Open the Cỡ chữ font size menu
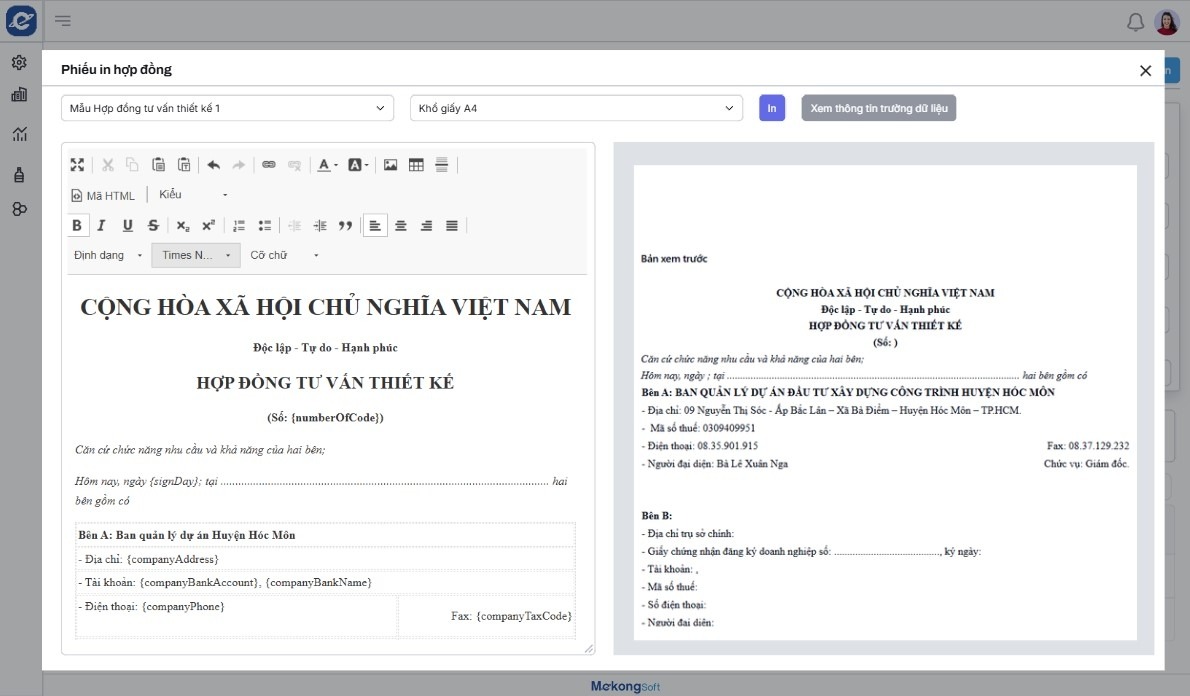The width and height of the screenshot is (1190, 696). click(x=284, y=255)
